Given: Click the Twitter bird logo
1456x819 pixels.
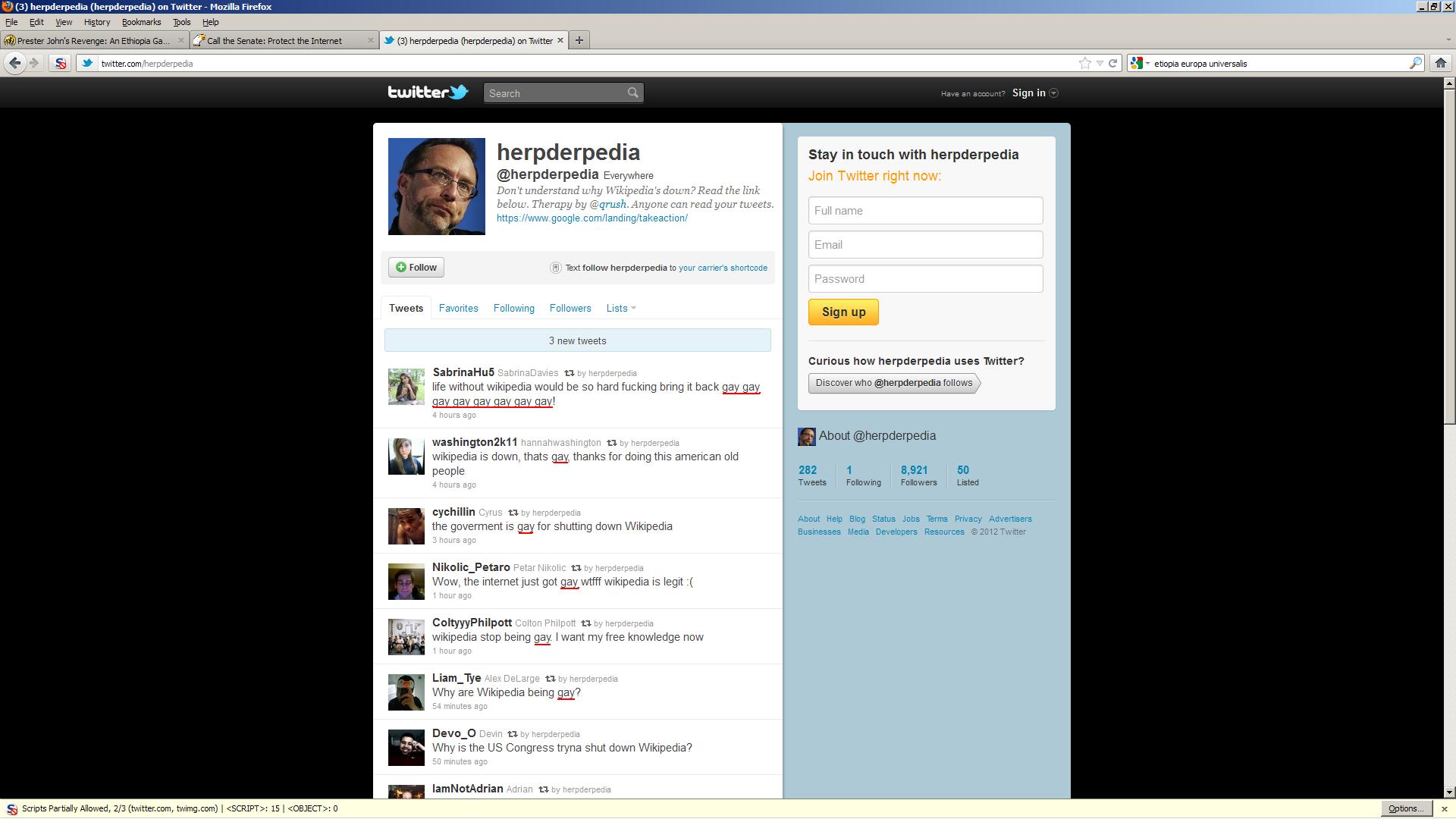Looking at the screenshot, I should 458,93.
